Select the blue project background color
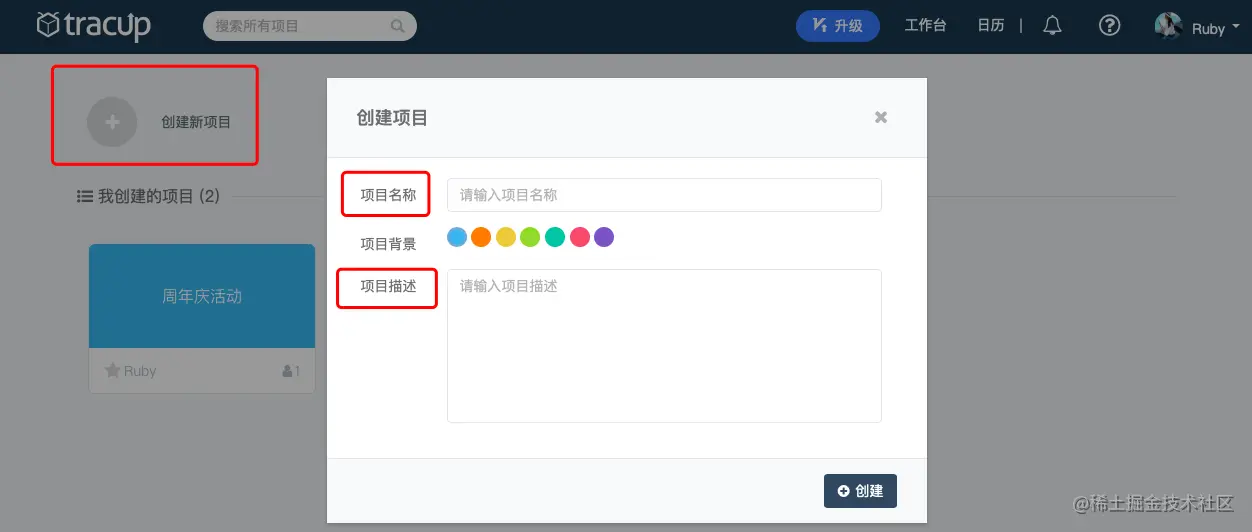The height and width of the screenshot is (532, 1252). (457, 237)
